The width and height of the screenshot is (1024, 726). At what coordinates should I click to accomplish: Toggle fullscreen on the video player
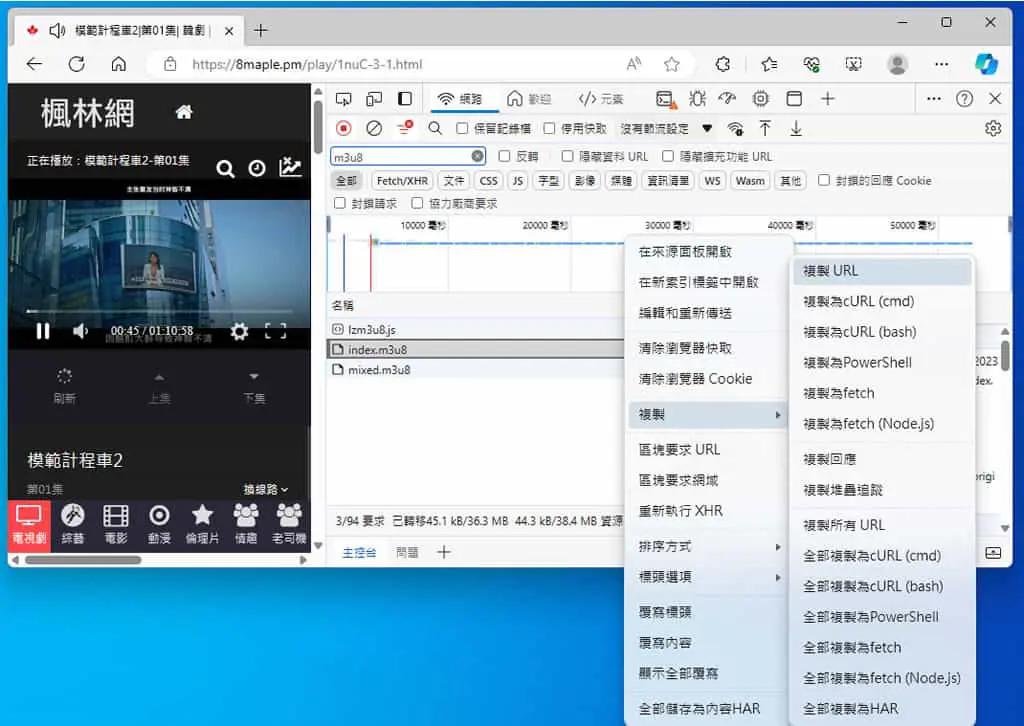tap(276, 332)
